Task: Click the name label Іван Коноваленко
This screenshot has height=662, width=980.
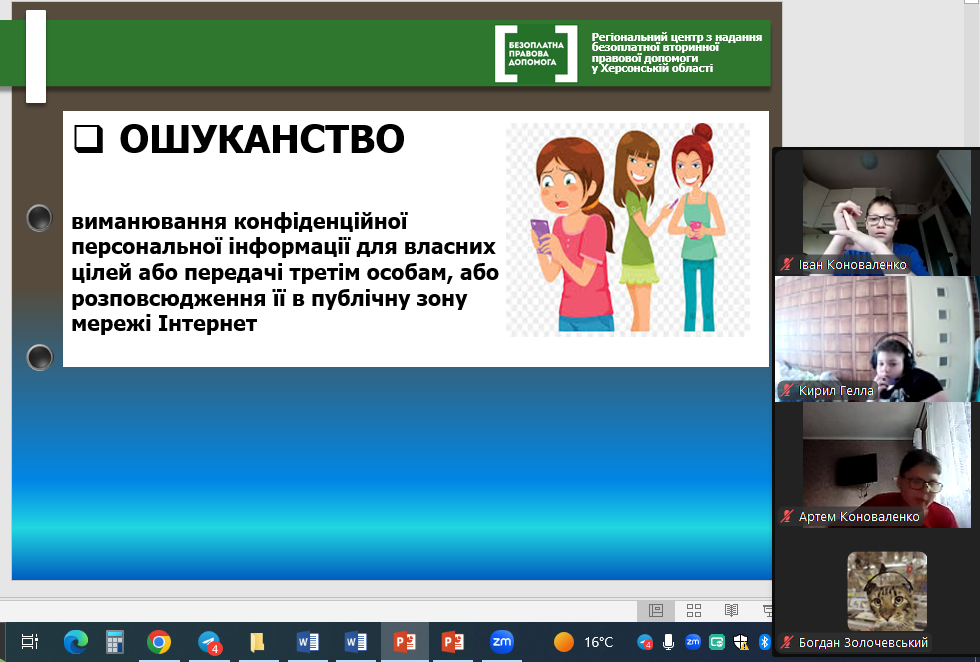Action: point(852,264)
